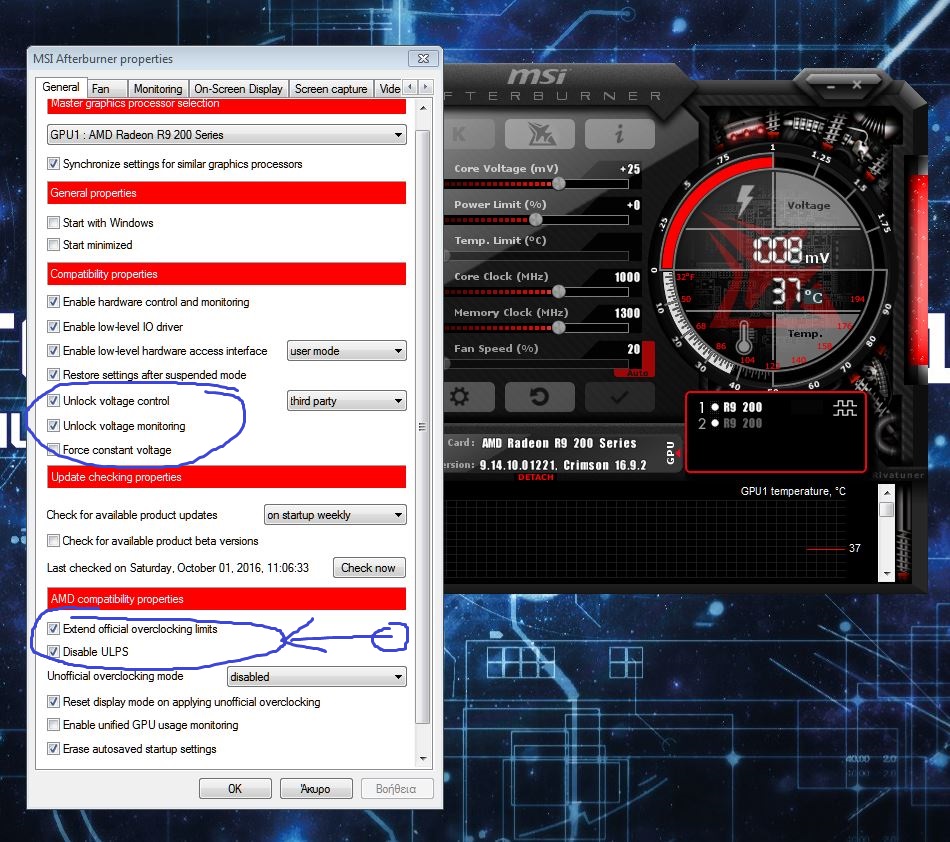Viewport: 950px width, 842px height.
Task: Click the Core Clock slider handle
Action: click(559, 291)
